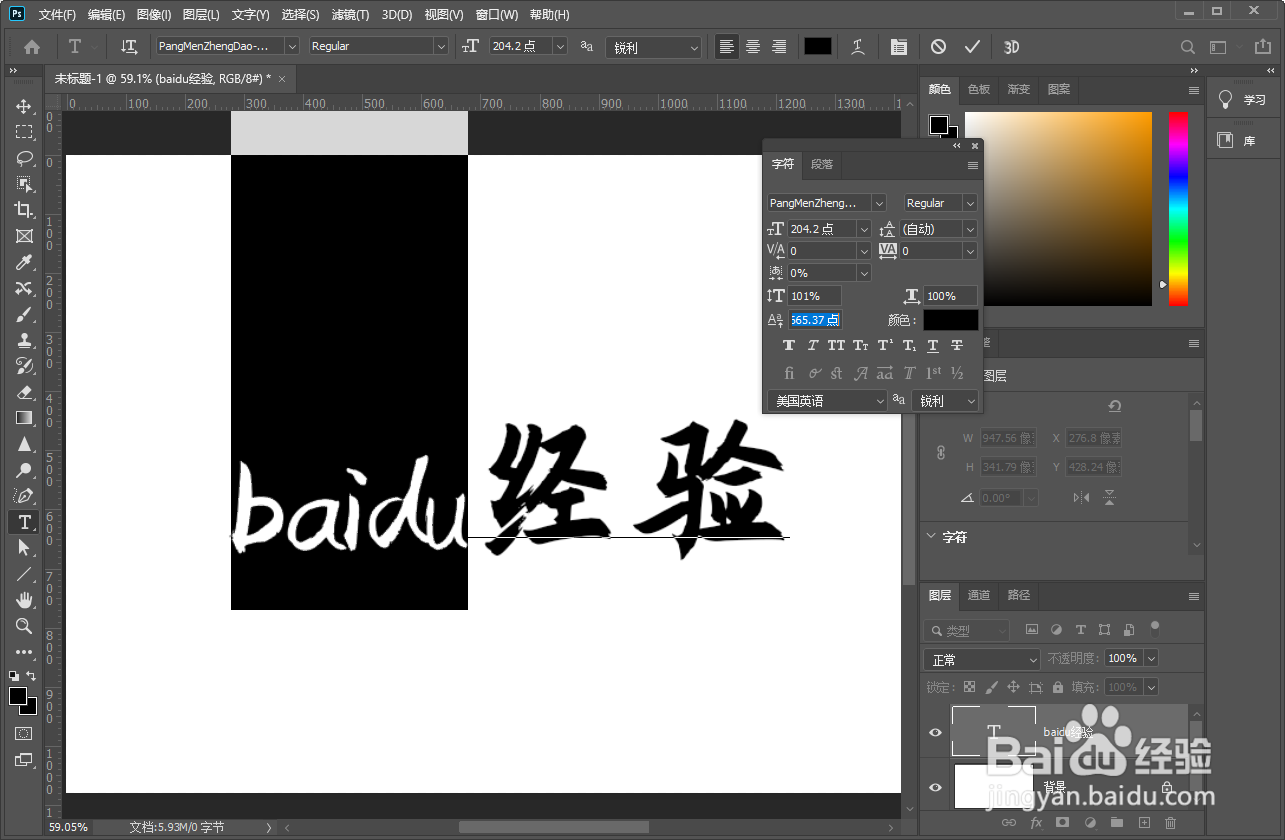Screen dimensions: 1285x840
Task: Select the Clone Stamp tool
Action: [24, 340]
